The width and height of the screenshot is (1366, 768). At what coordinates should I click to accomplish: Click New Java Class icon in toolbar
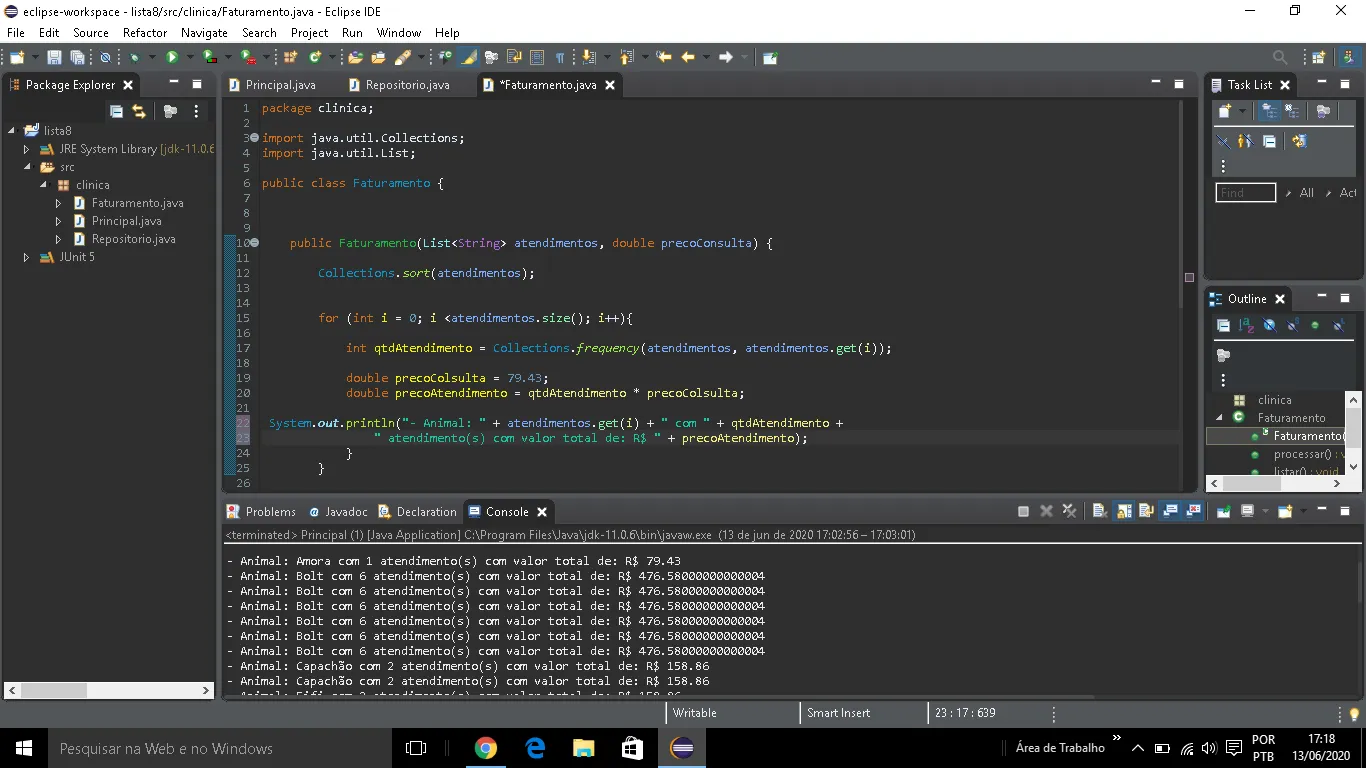pos(315,58)
